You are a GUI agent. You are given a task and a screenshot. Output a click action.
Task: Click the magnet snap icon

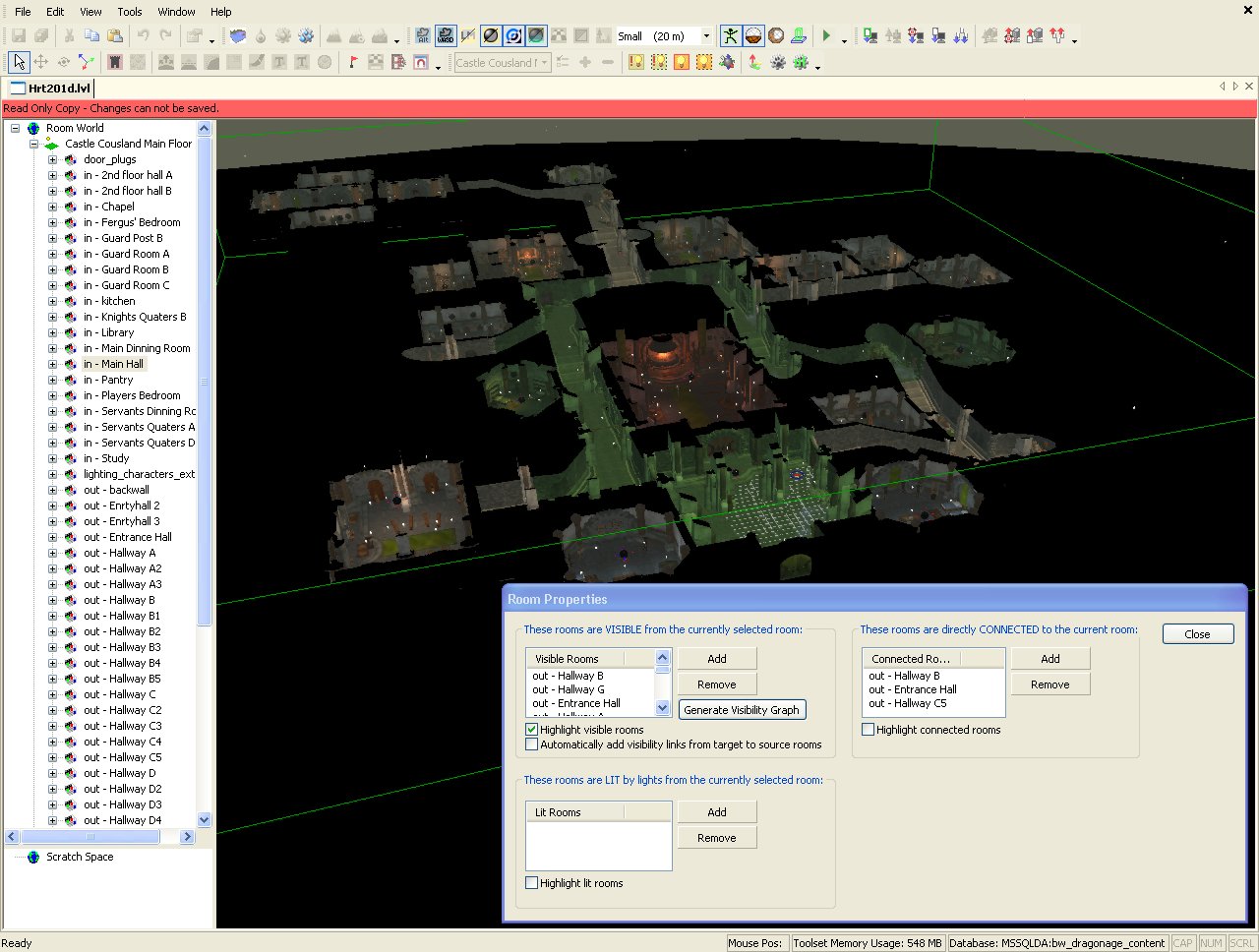pos(421,62)
